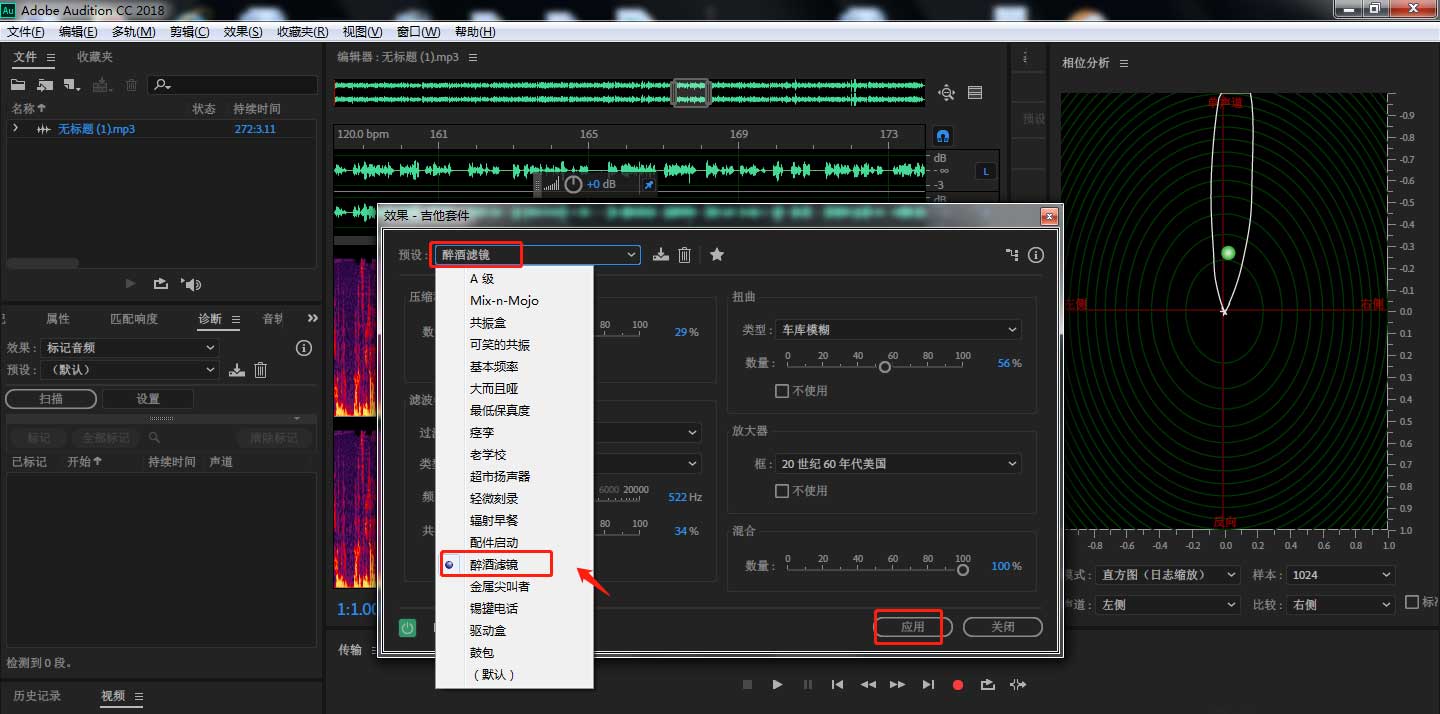
Task: Open effect info with the i icon
Action: coord(1035,255)
